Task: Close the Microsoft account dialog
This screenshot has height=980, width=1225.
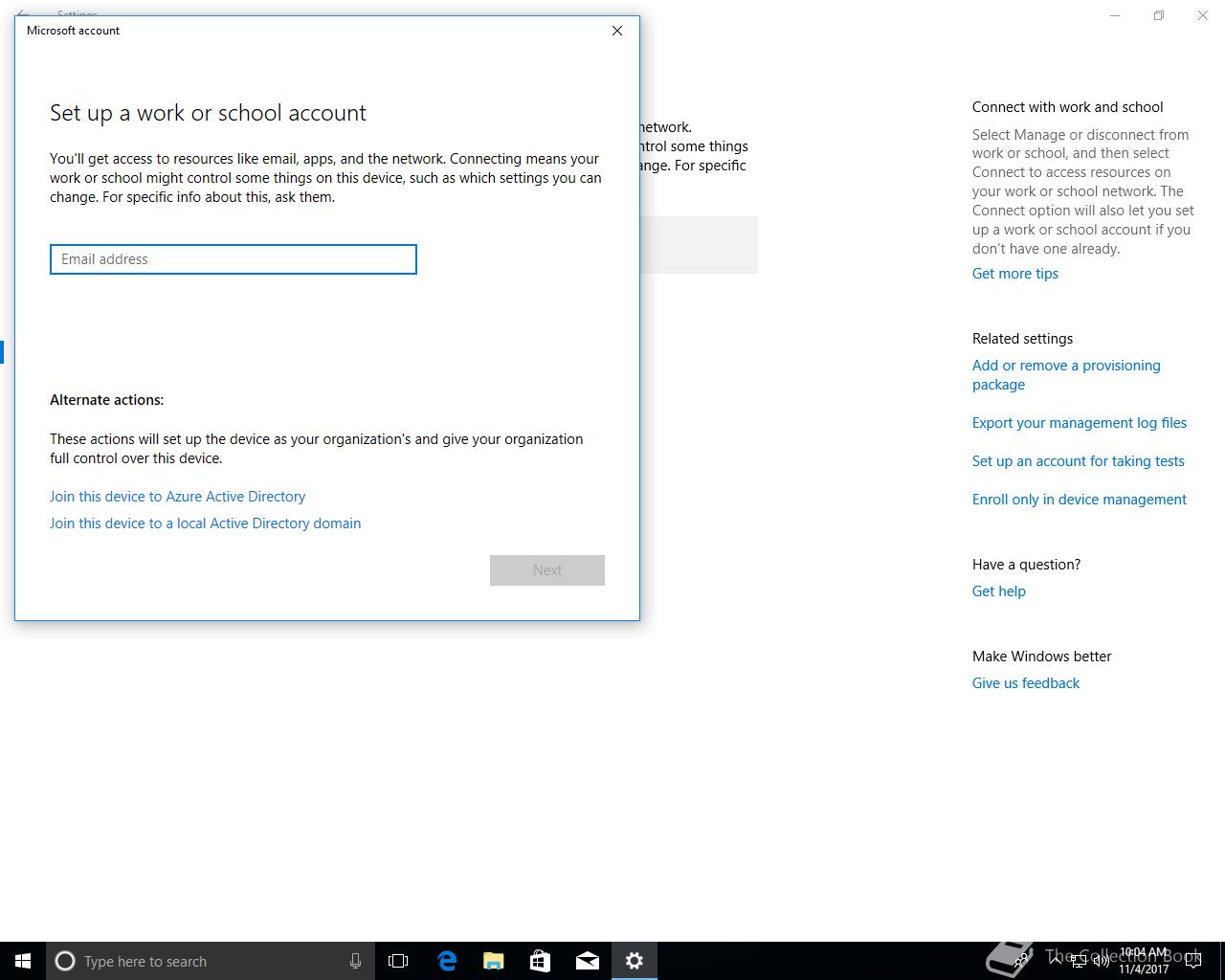Action: click(617, 31)
